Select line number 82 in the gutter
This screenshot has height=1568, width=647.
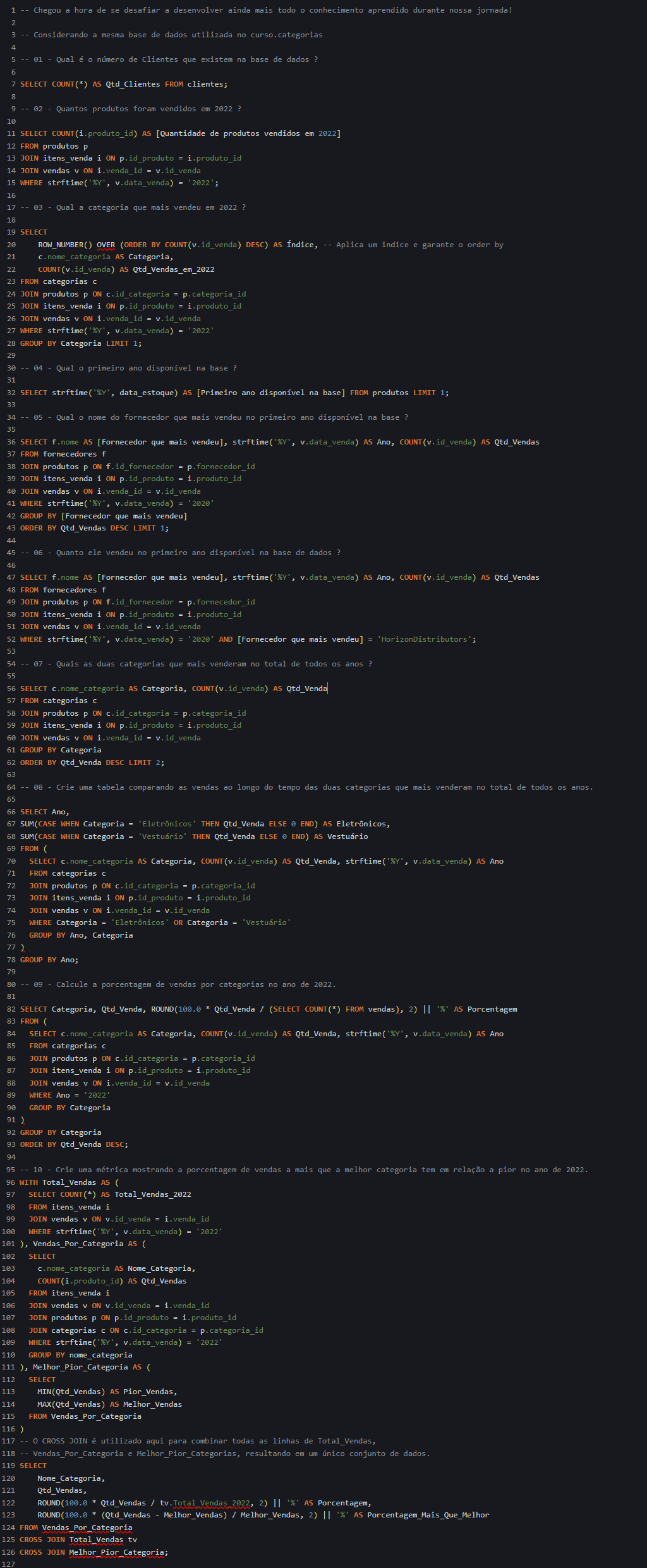11,1009
